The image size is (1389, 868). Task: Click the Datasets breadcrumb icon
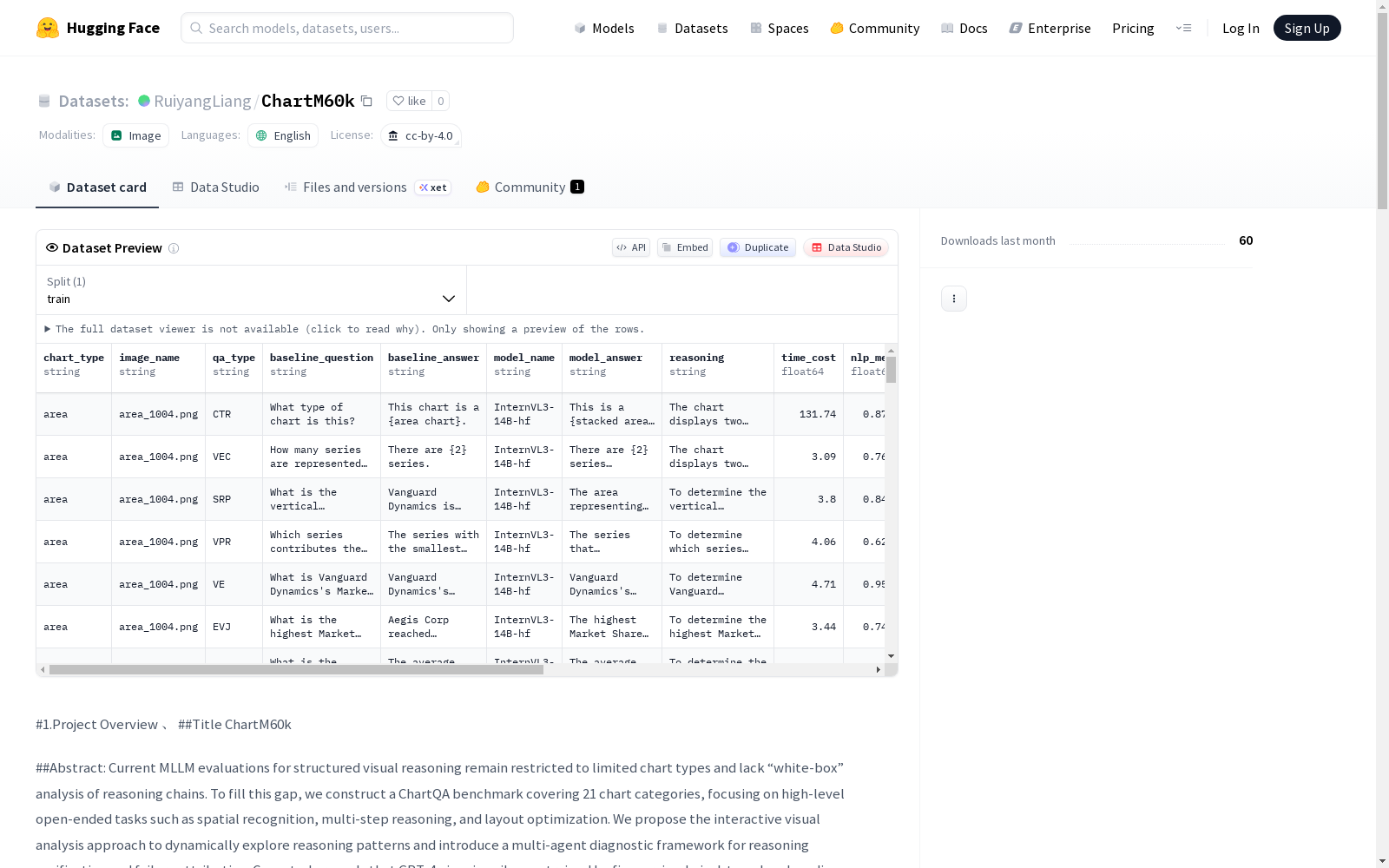[x=44, y=101]
